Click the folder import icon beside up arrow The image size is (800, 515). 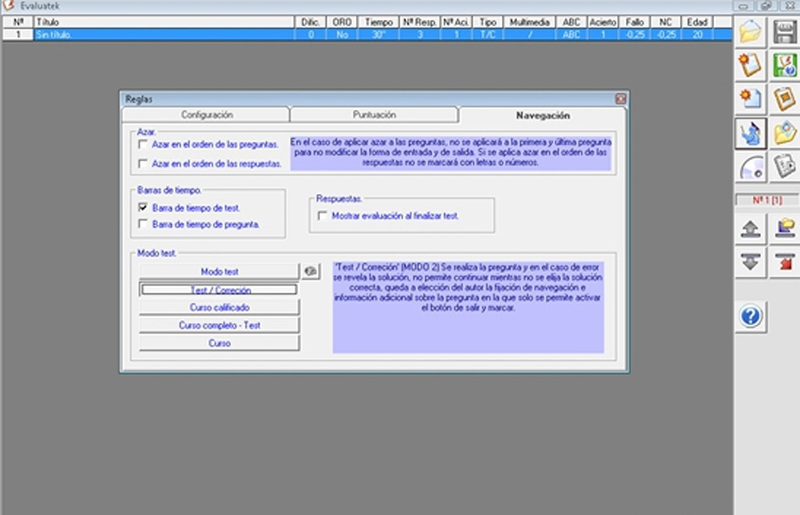click(x=785, y=228)
